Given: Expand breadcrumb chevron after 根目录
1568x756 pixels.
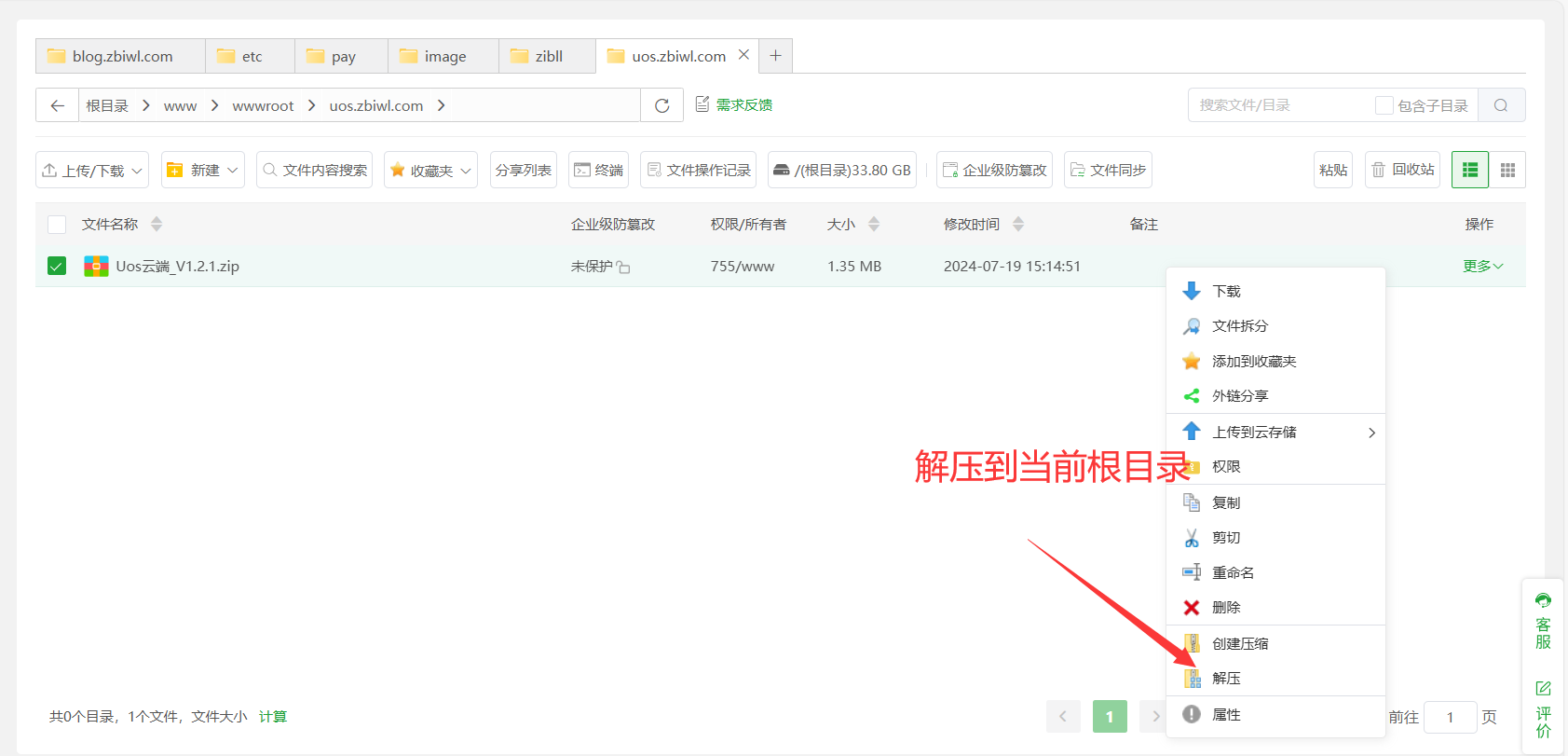Looking at the screenshot, I should [x=146, y=105].
